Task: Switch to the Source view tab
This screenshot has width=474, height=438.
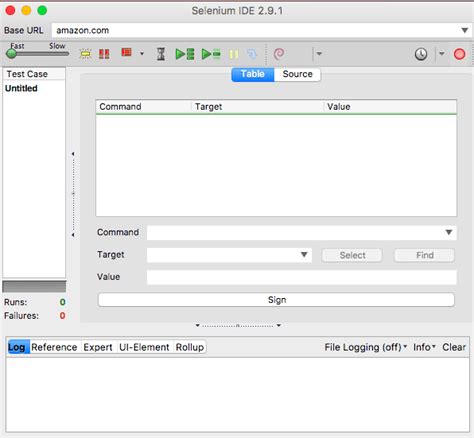Action: pos(297,74)
